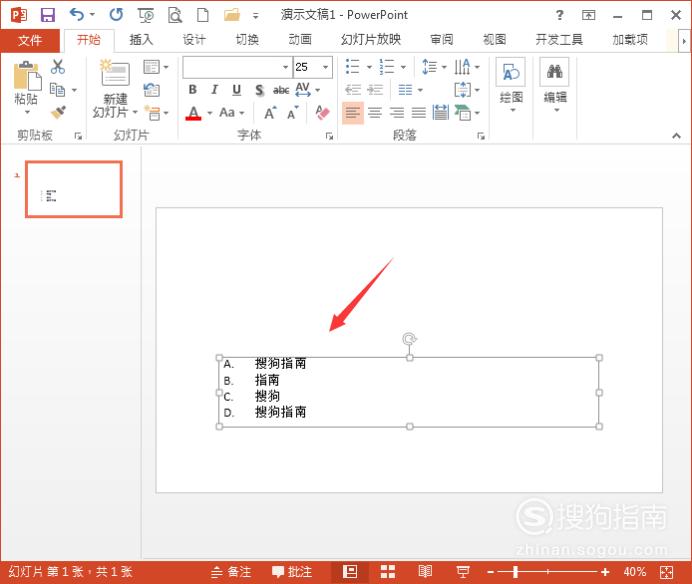This screenshot has width=692, height=584.
Task: Select slide 1 thumbnail in panel
Action: [74, 189]
